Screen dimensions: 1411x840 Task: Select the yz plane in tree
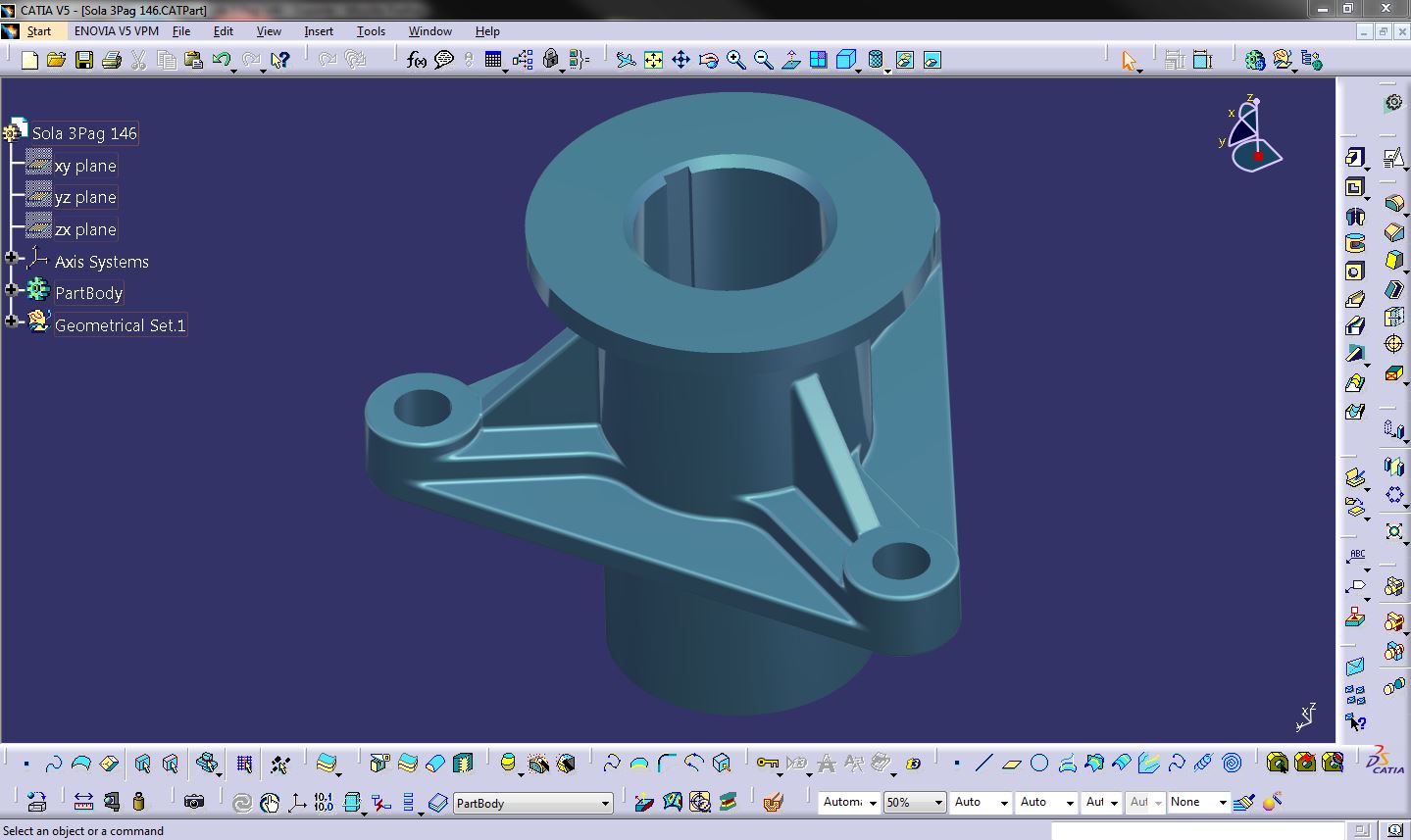(85, 197)
